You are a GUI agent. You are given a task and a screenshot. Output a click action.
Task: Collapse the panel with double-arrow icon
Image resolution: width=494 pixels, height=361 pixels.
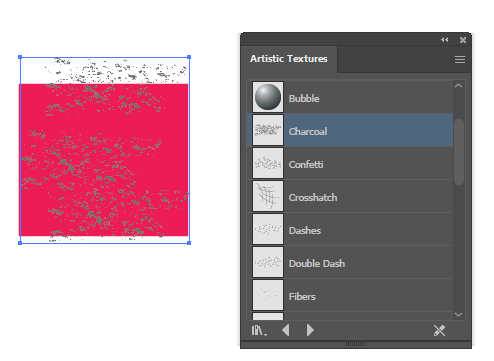tap(445, 40)
